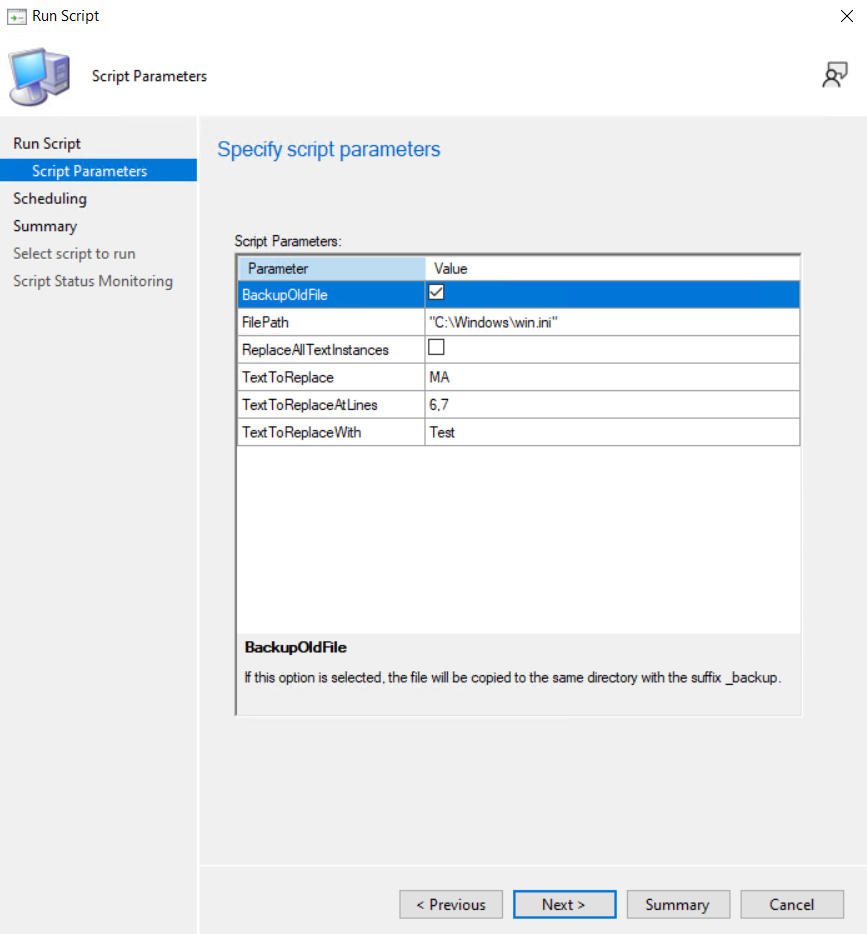
Task: Click the Next button
Action: coord(564,904)
